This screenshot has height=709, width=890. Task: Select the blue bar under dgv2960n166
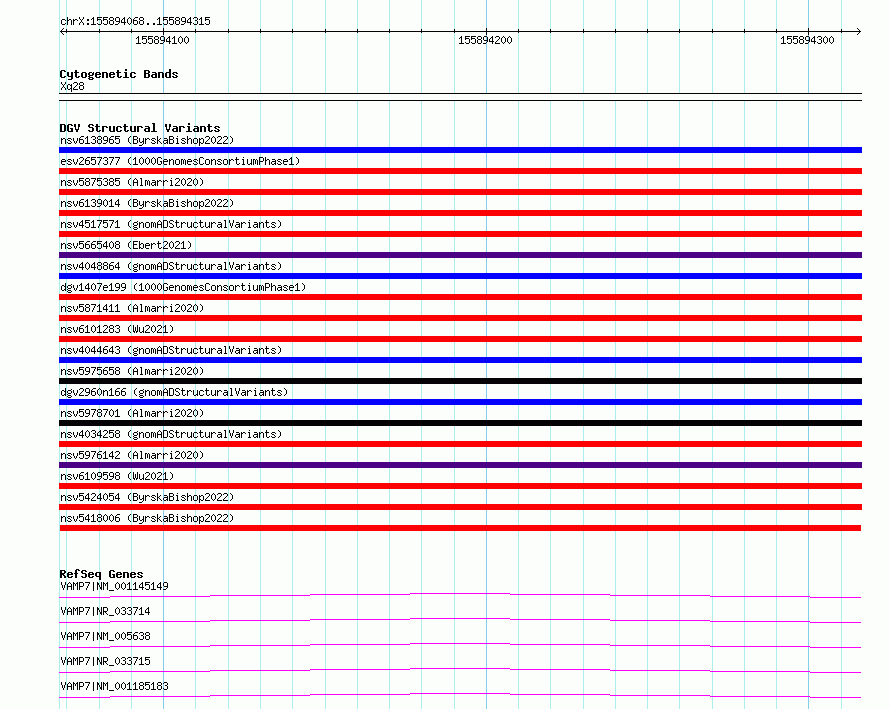click(x=460, y=402)
